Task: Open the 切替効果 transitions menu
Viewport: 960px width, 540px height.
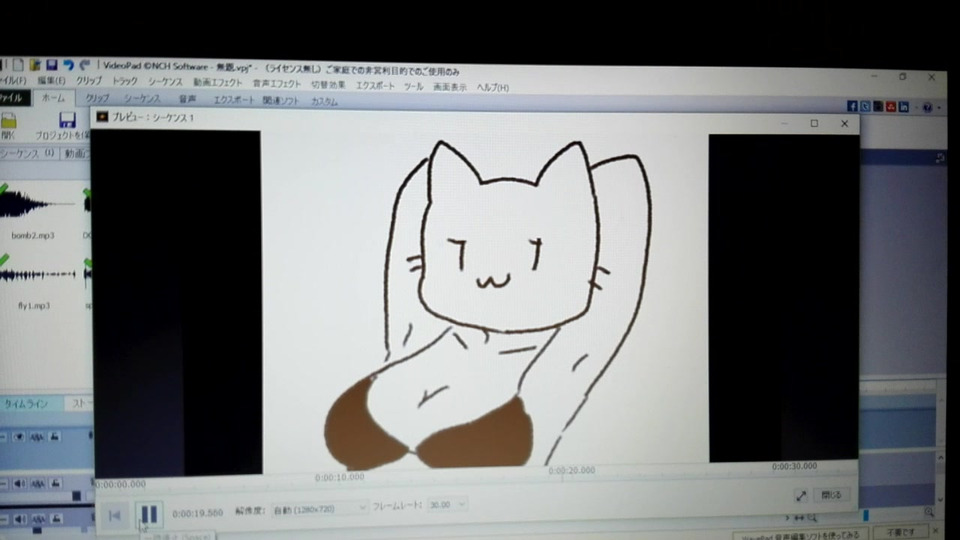Action: [328, 84]
